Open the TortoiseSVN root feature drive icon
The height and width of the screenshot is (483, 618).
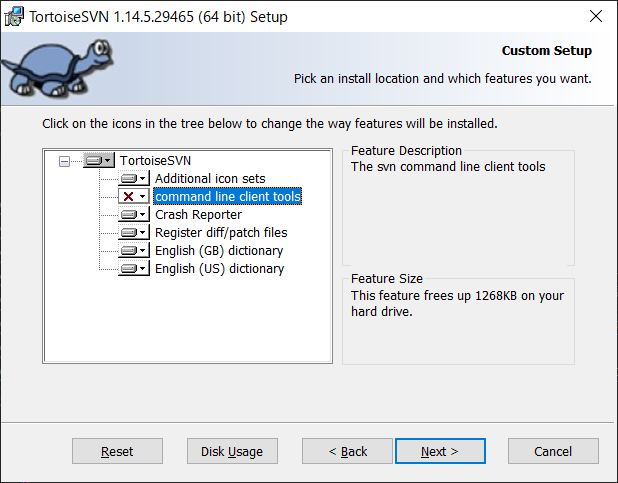[x=94, y=160]
